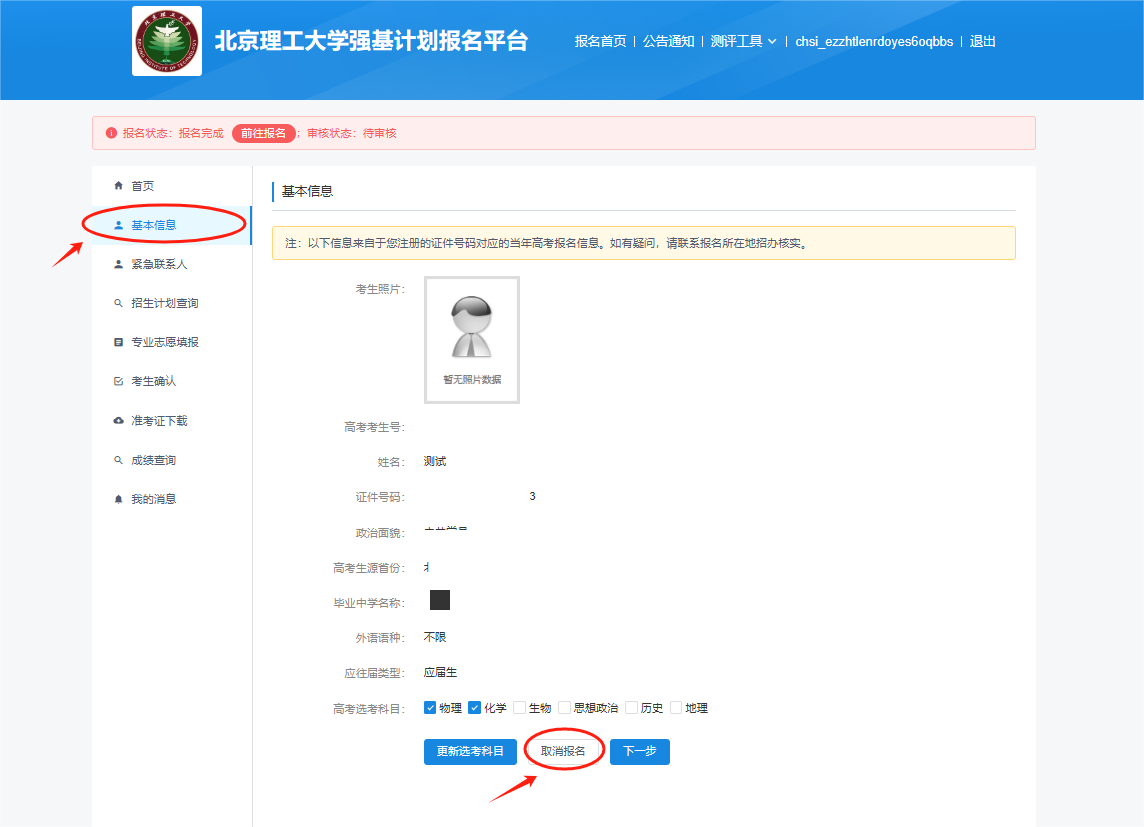This screenshot has width=1144, height=827.
Task: Click the university logo in the header
Action: click(167, 41)
